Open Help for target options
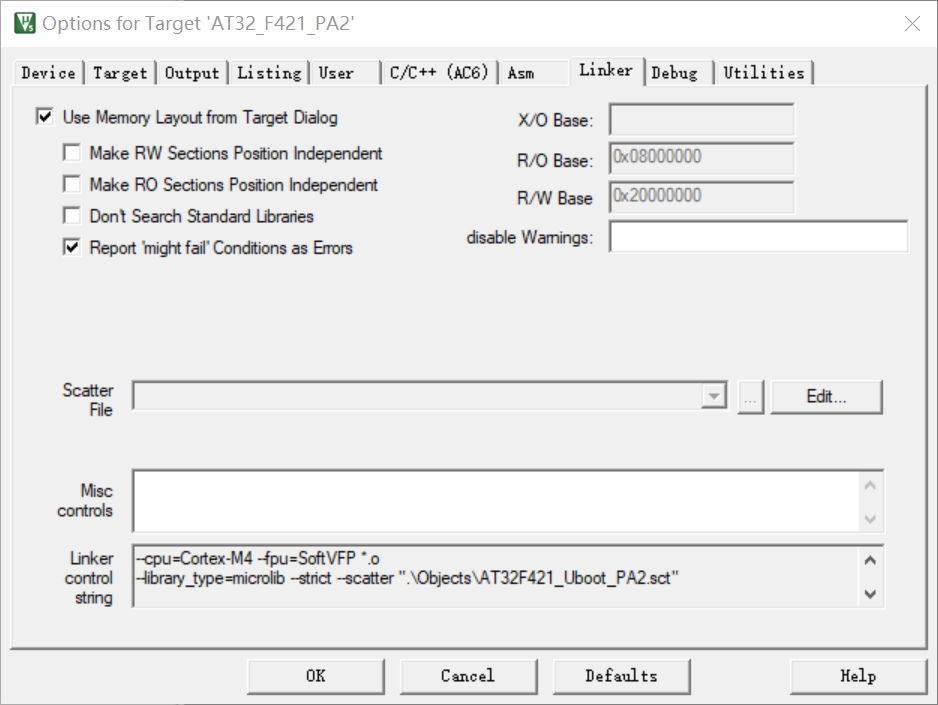Viewport: 938px width, 705px height. point(858,676)
